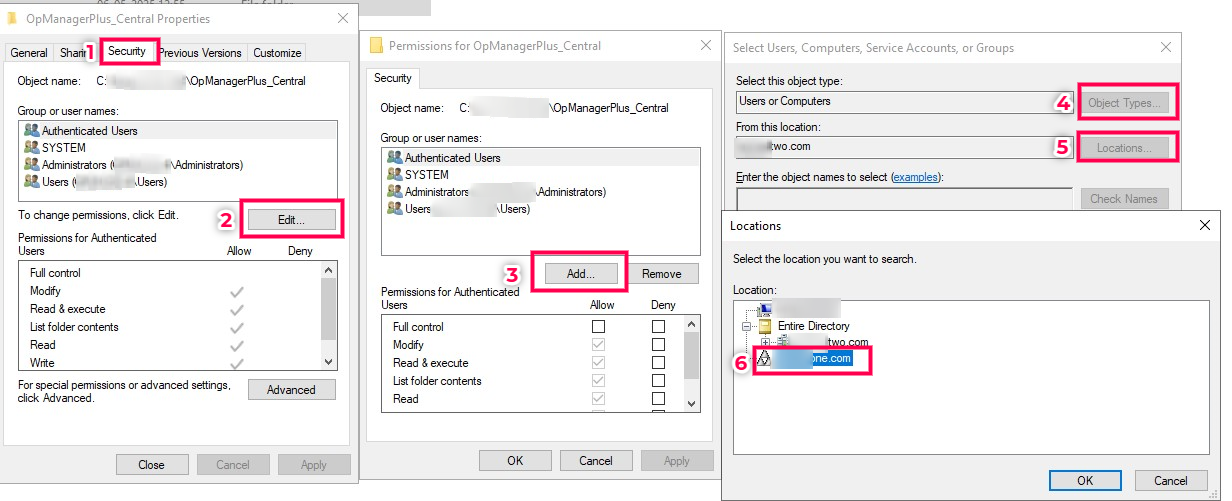Screen dimensions: 1232x501
Task: Select the Security tab in Permissions dialog
Action: click(393, 78)
